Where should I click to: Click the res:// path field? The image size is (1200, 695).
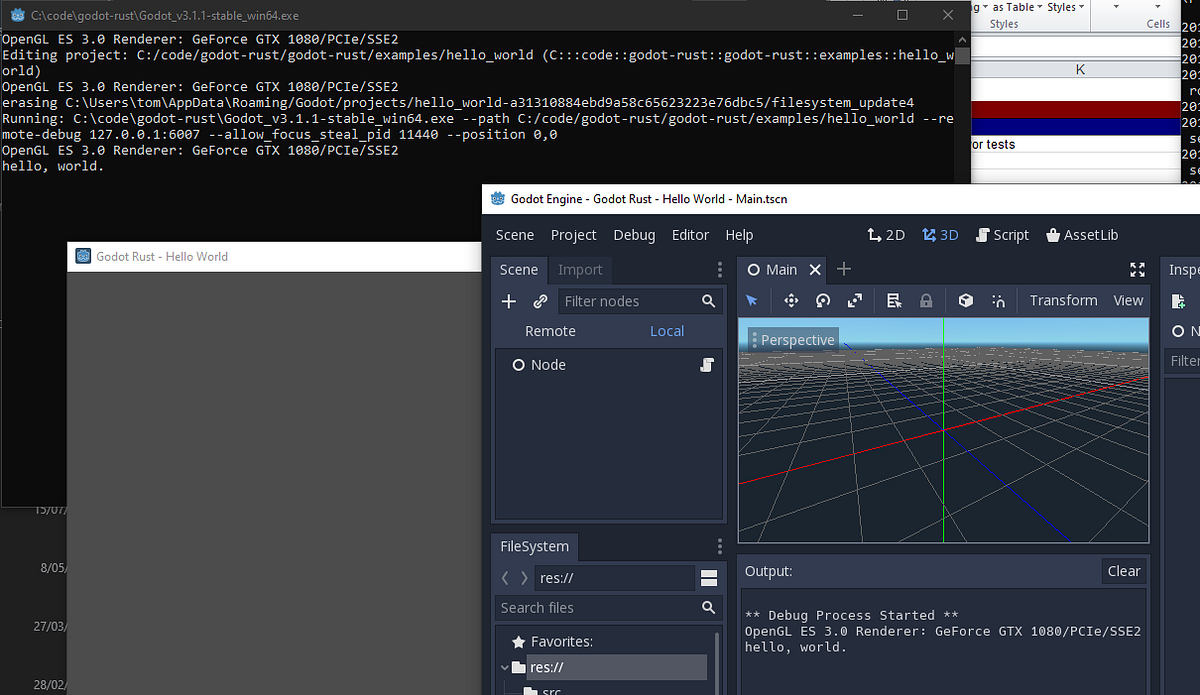click(x=615, y=578)
